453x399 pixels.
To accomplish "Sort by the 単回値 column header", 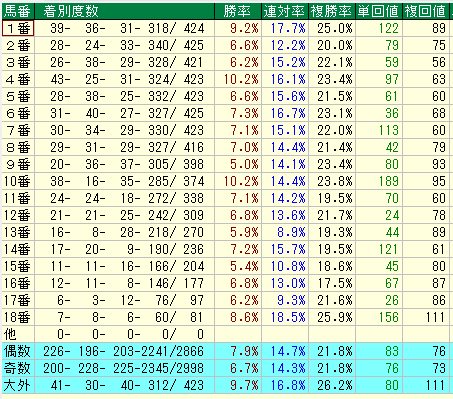I will pos(379,11).
